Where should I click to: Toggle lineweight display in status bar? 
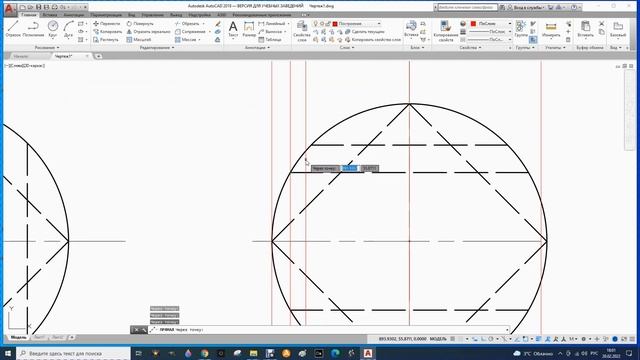(x=539, y=339)
